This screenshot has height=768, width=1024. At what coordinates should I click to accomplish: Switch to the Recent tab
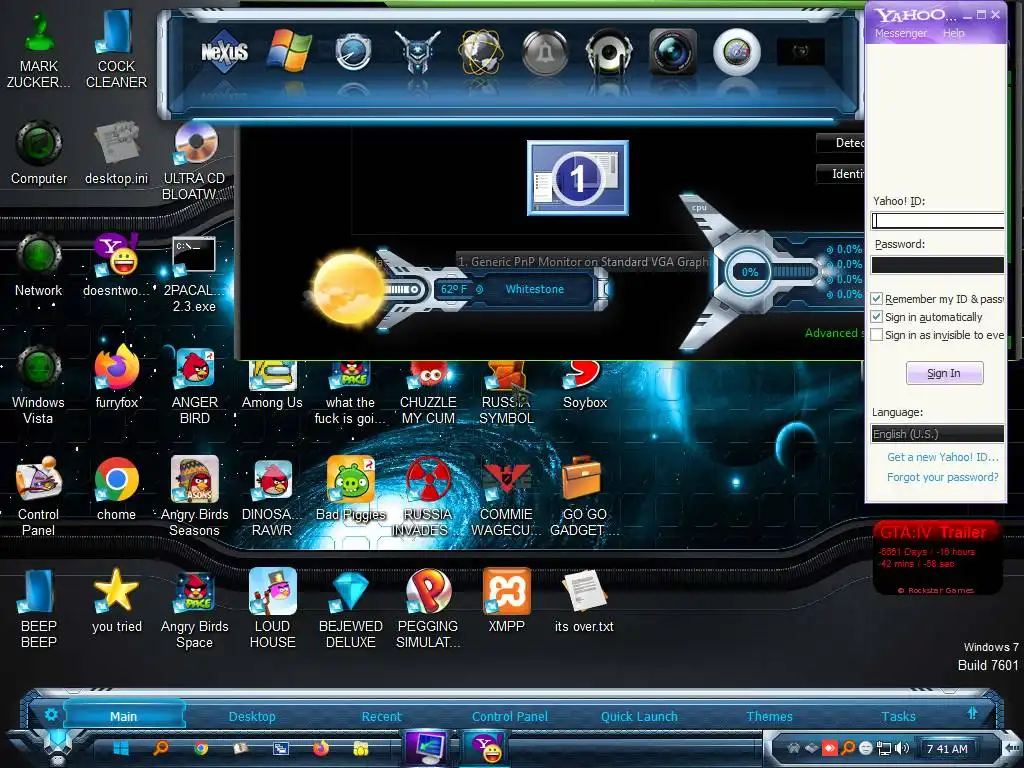[x=381, y=716]
